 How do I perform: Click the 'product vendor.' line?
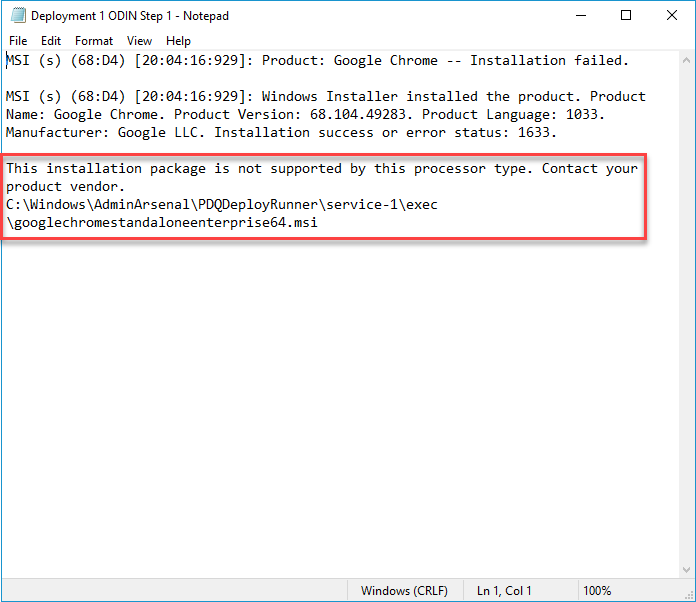(65, 186)
